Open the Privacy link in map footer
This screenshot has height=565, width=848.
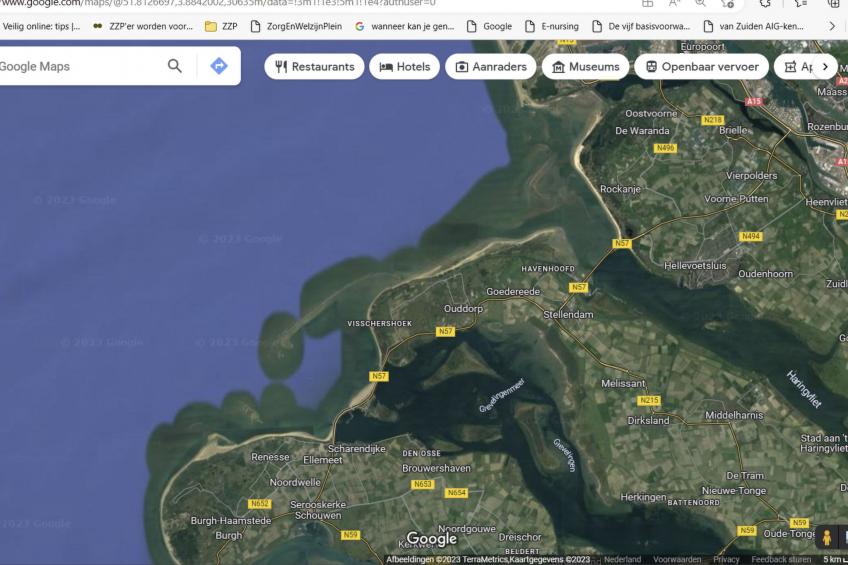[x=726, y=560]
